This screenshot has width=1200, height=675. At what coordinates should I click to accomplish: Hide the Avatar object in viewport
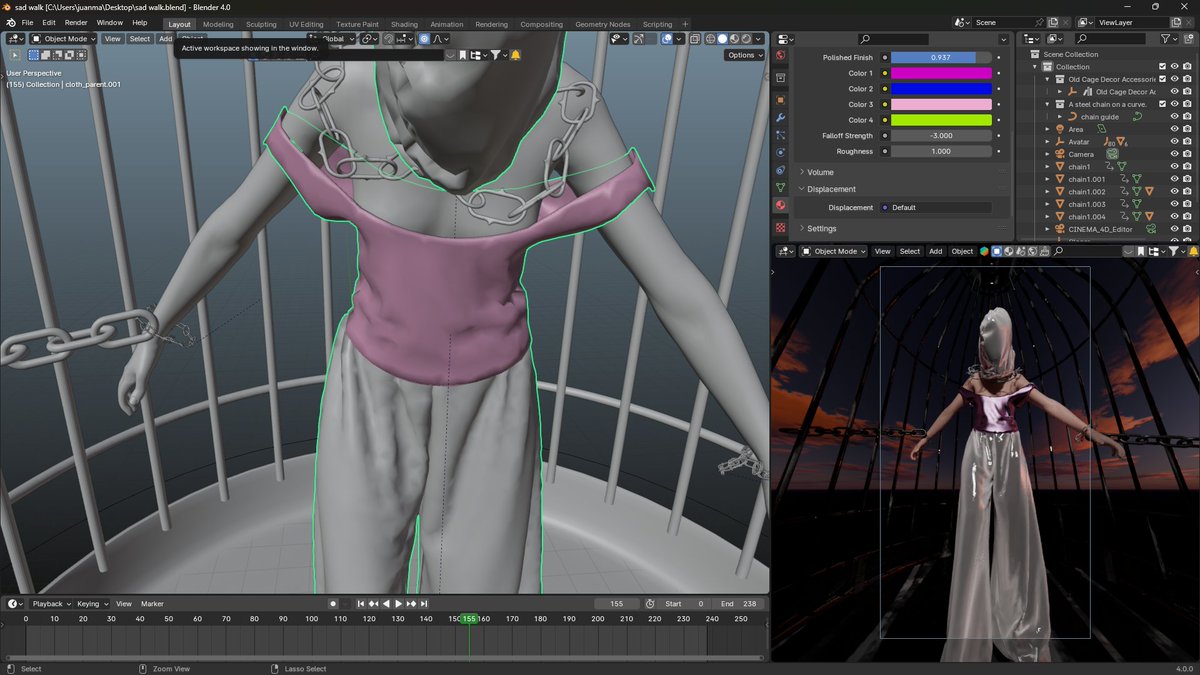1175,142
